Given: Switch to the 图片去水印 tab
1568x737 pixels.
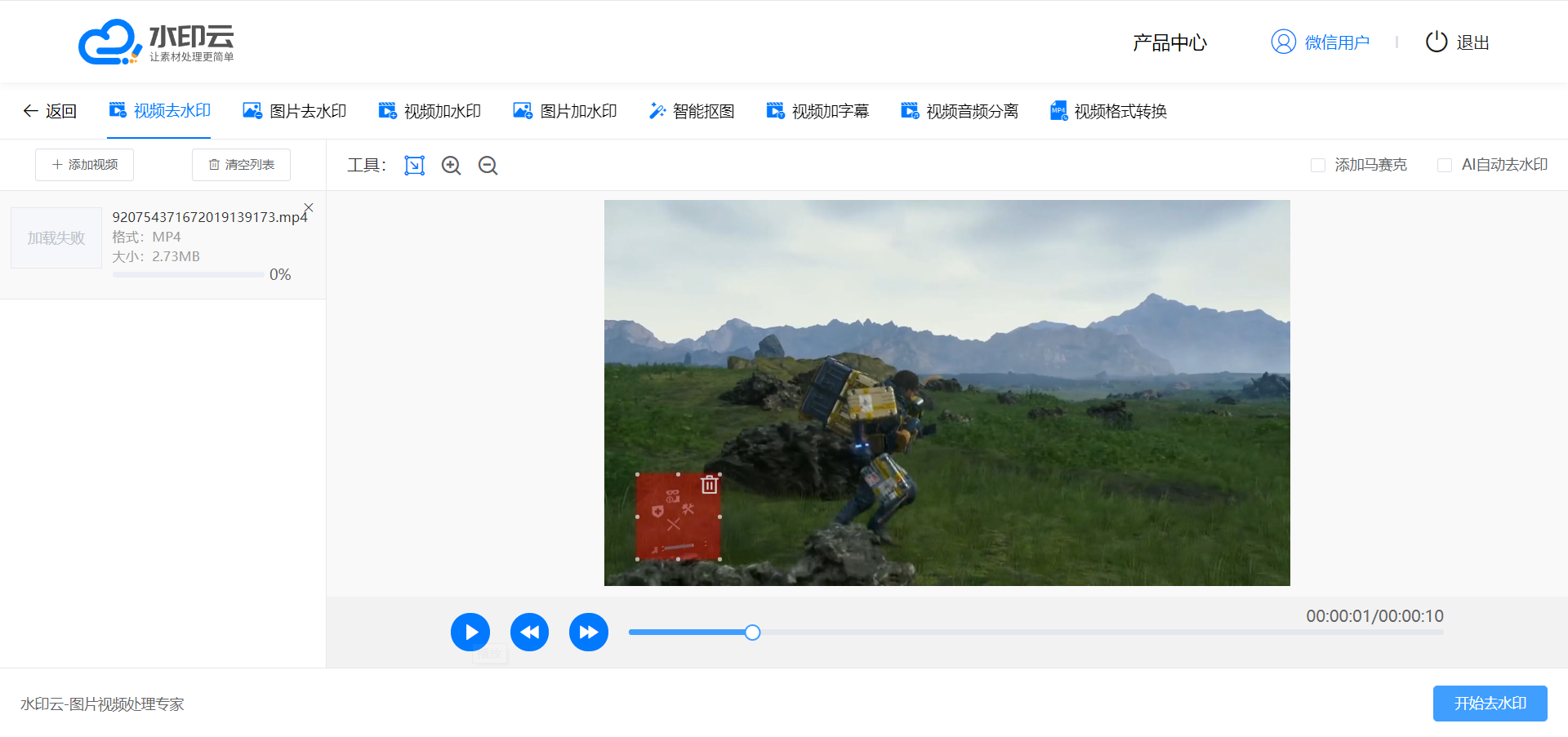Looking at the screenshot, I should 295,111.
